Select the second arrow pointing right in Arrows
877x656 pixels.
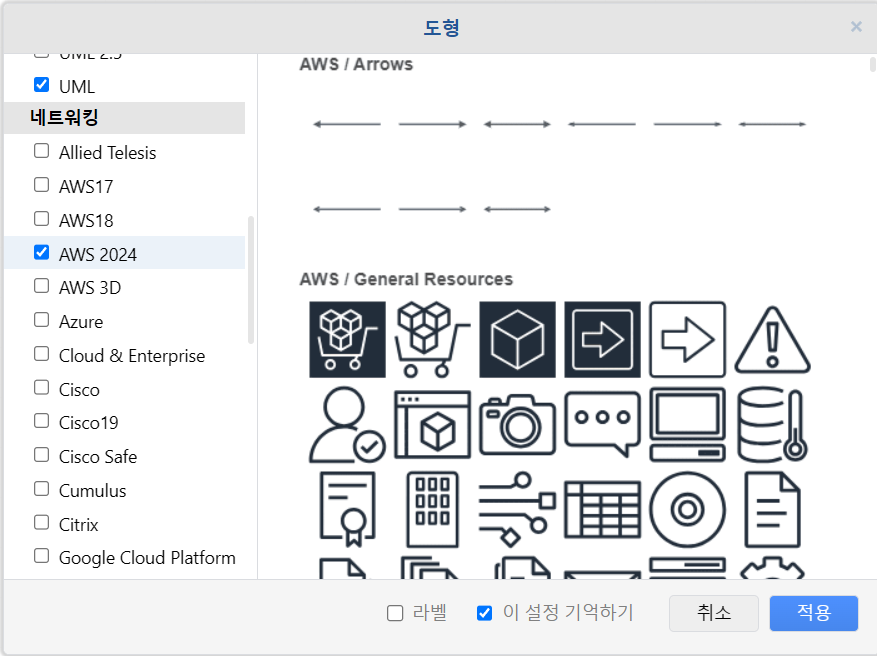pos(432,124)
